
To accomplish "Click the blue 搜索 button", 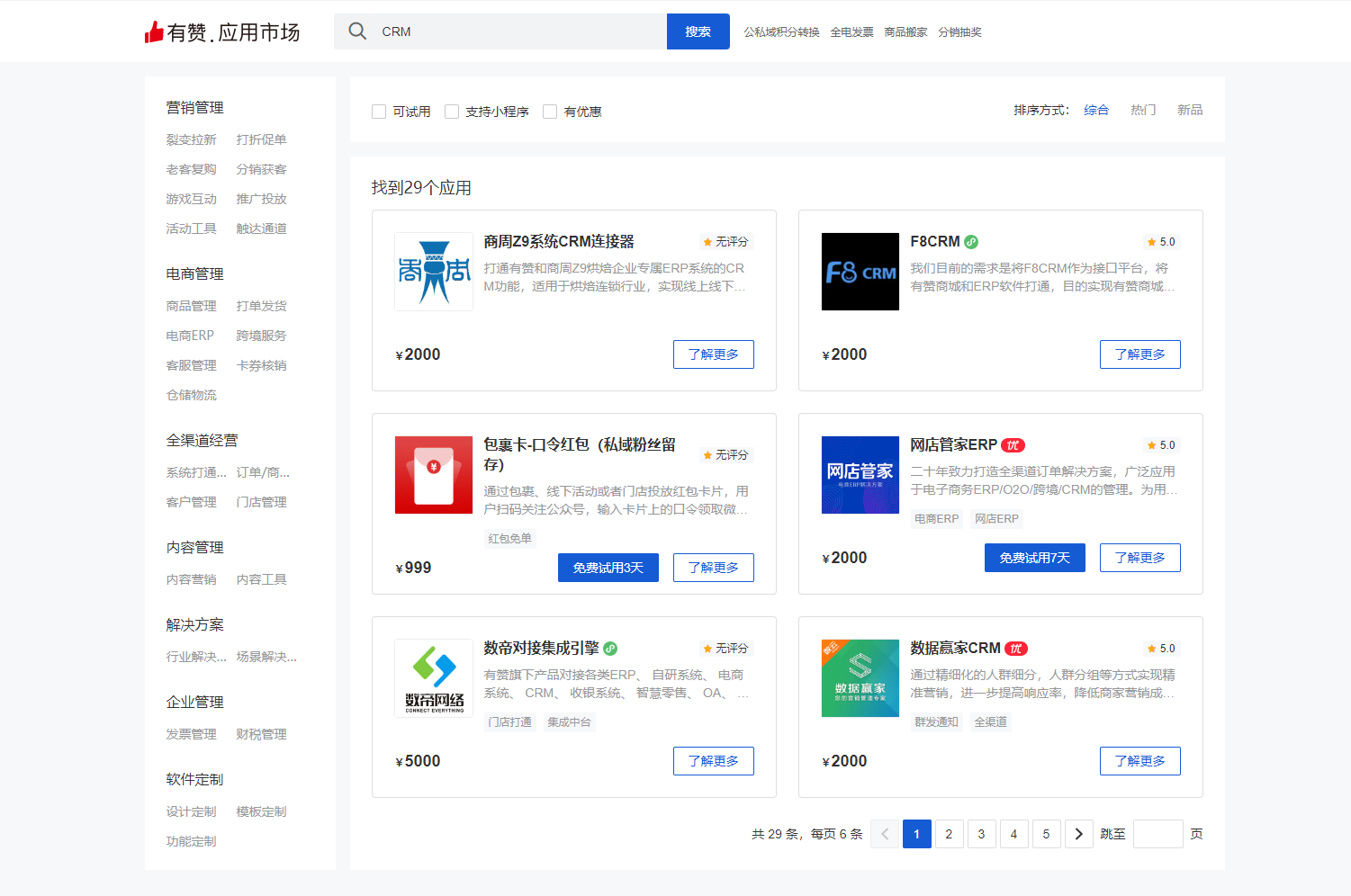I will coord(698,31).
